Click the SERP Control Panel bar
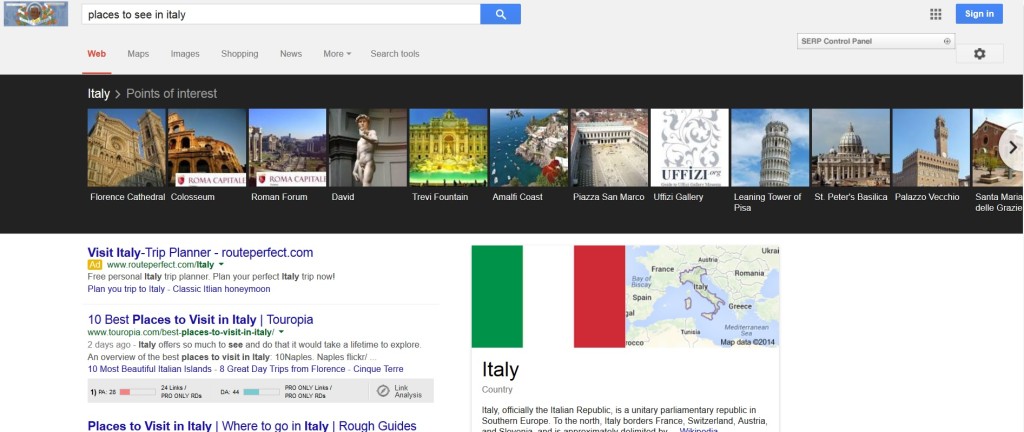Viewport: 1024px width, 432px height. click(876, 41)
